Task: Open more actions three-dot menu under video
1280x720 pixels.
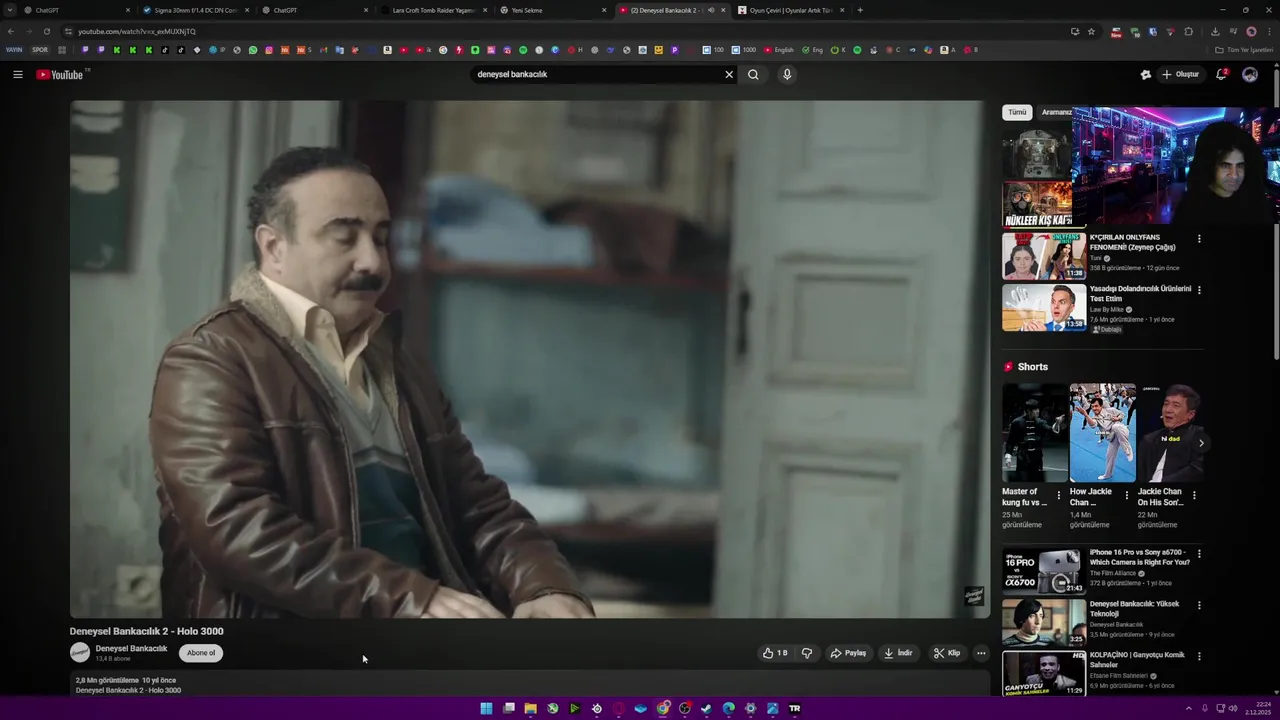Action: tap(981, 653)
